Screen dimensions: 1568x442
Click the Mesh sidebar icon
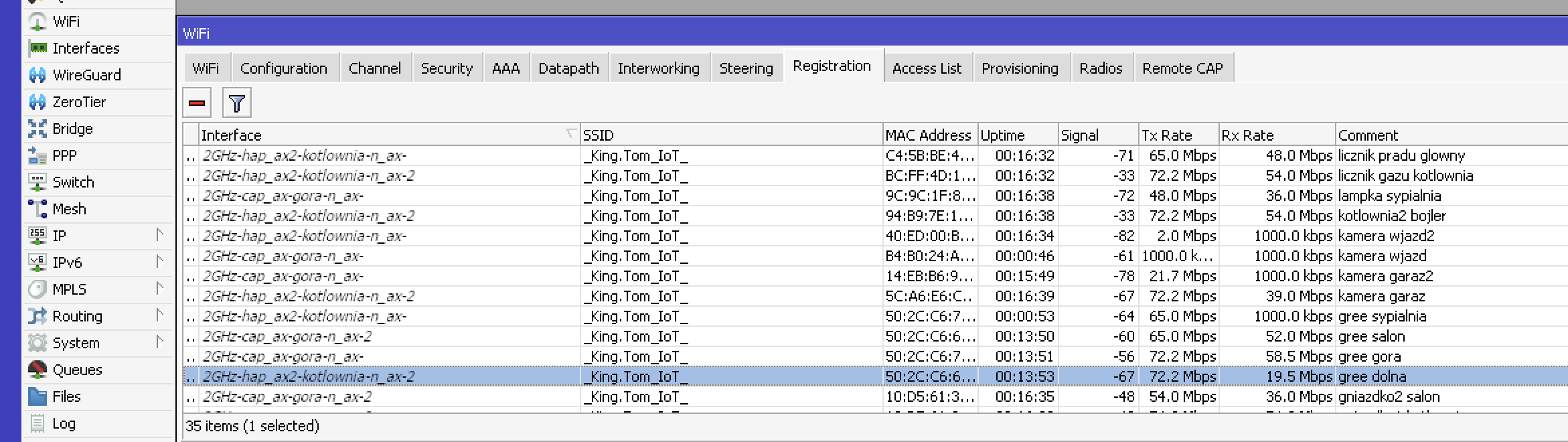pos(37,209)
